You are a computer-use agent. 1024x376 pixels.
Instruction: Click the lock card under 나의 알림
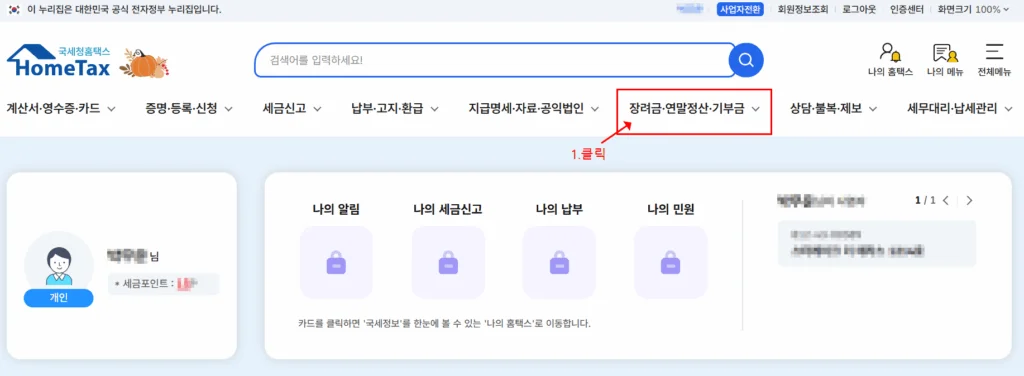tap(336, 262)
